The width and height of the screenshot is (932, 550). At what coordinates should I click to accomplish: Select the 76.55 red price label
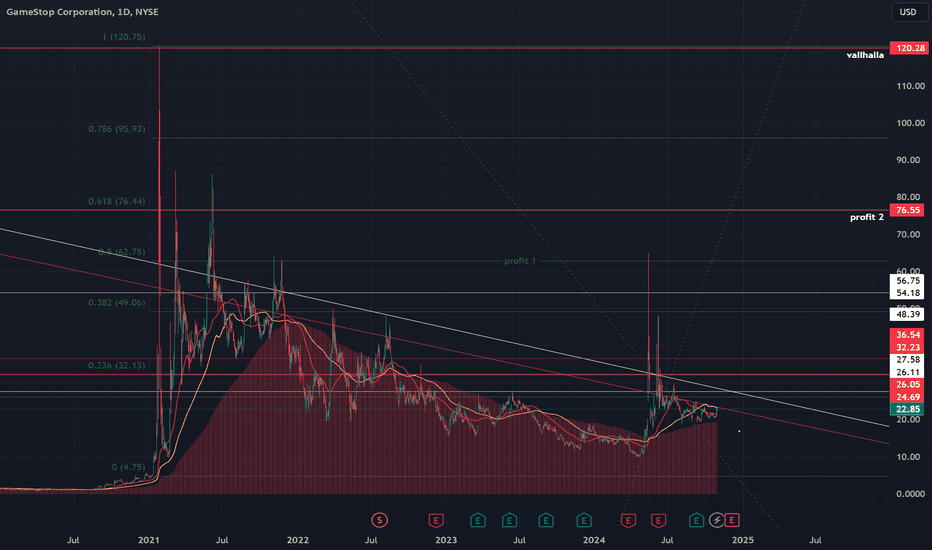pyautogui.click(x=907, y=210)
